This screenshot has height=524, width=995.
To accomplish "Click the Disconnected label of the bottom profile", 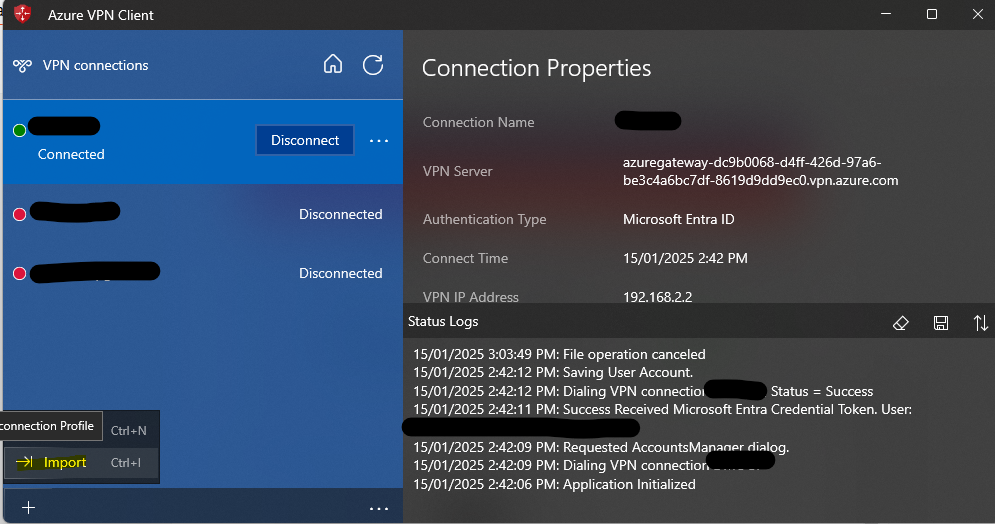I will (x=340, y=273).
